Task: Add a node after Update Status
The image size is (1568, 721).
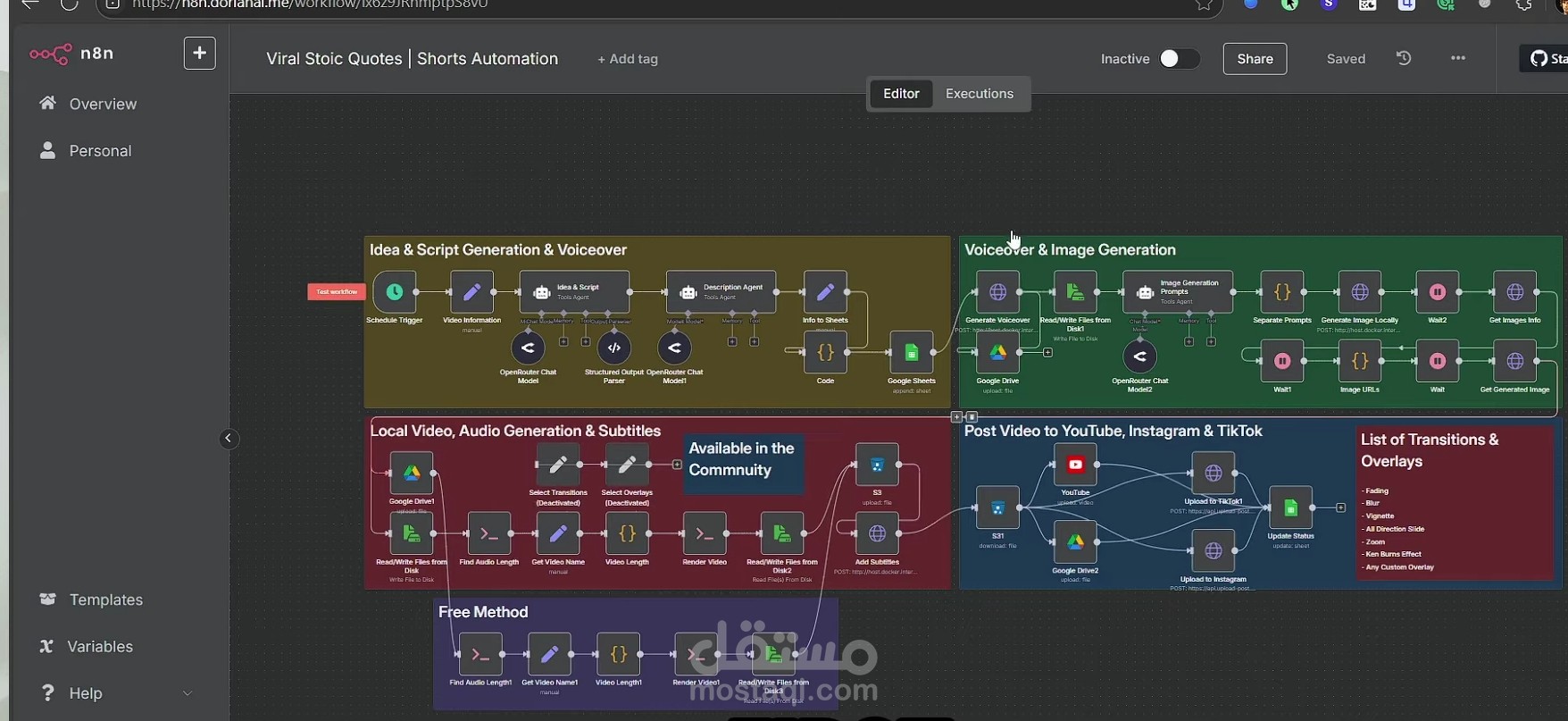Action: pos(1340,508)
